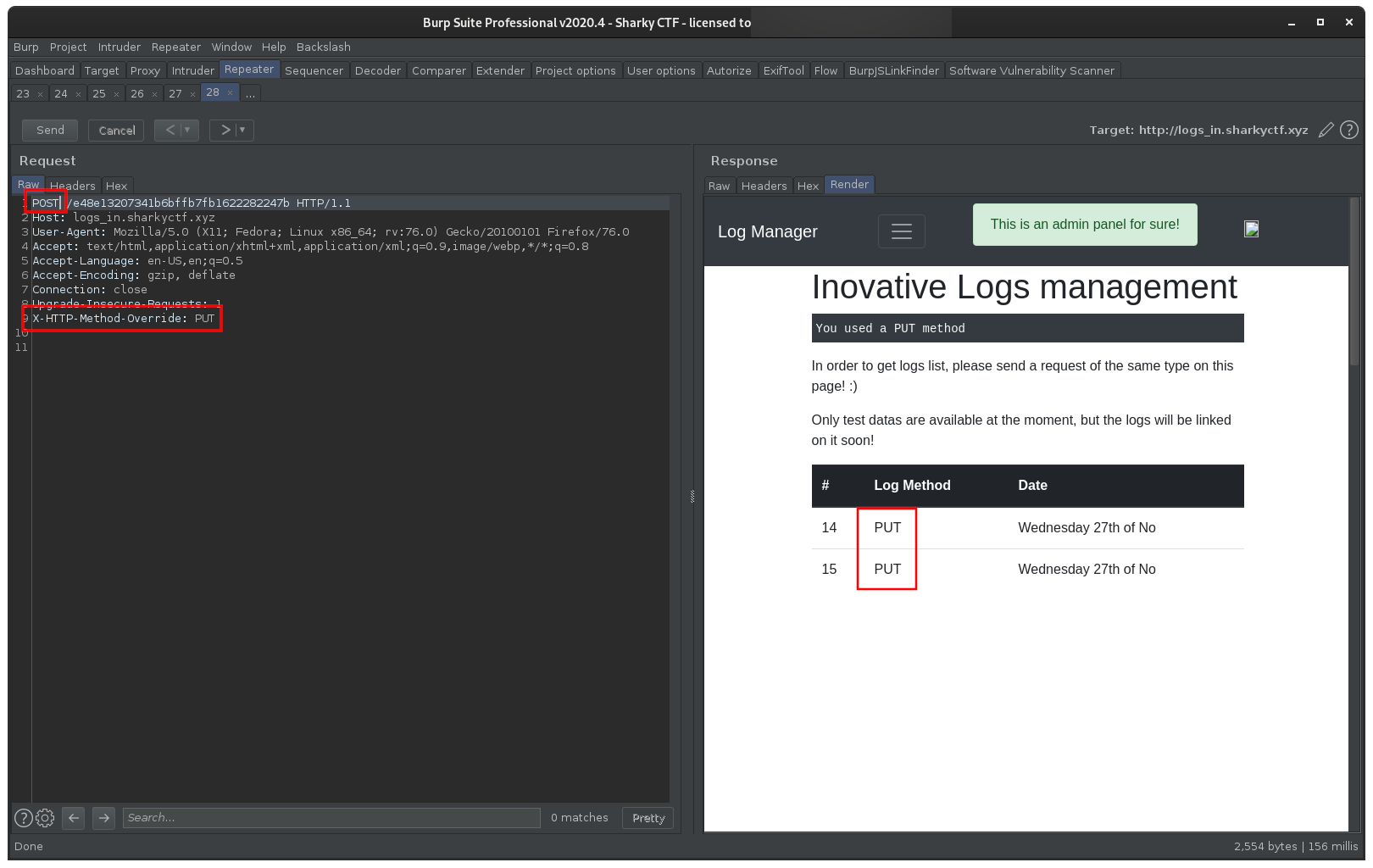
Task: Go to next search match arrow
Action: click(x=104, y=818)
